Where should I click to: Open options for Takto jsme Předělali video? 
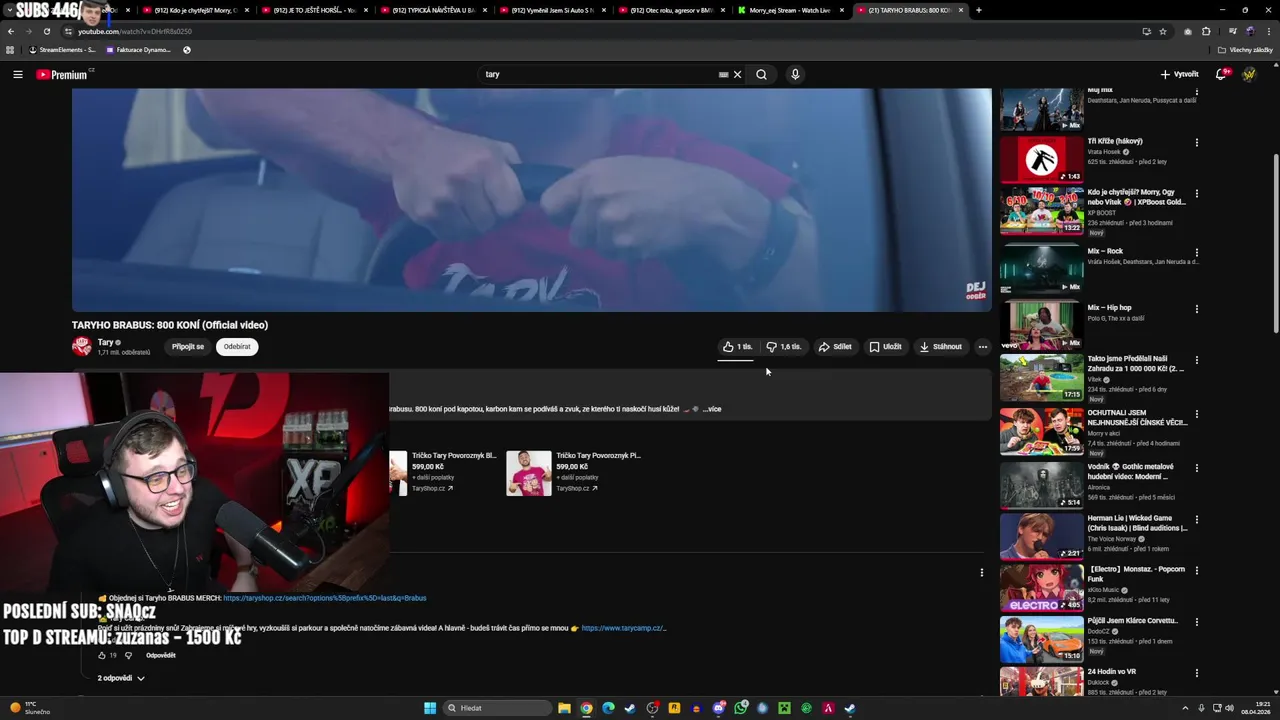pos(1196,360)
